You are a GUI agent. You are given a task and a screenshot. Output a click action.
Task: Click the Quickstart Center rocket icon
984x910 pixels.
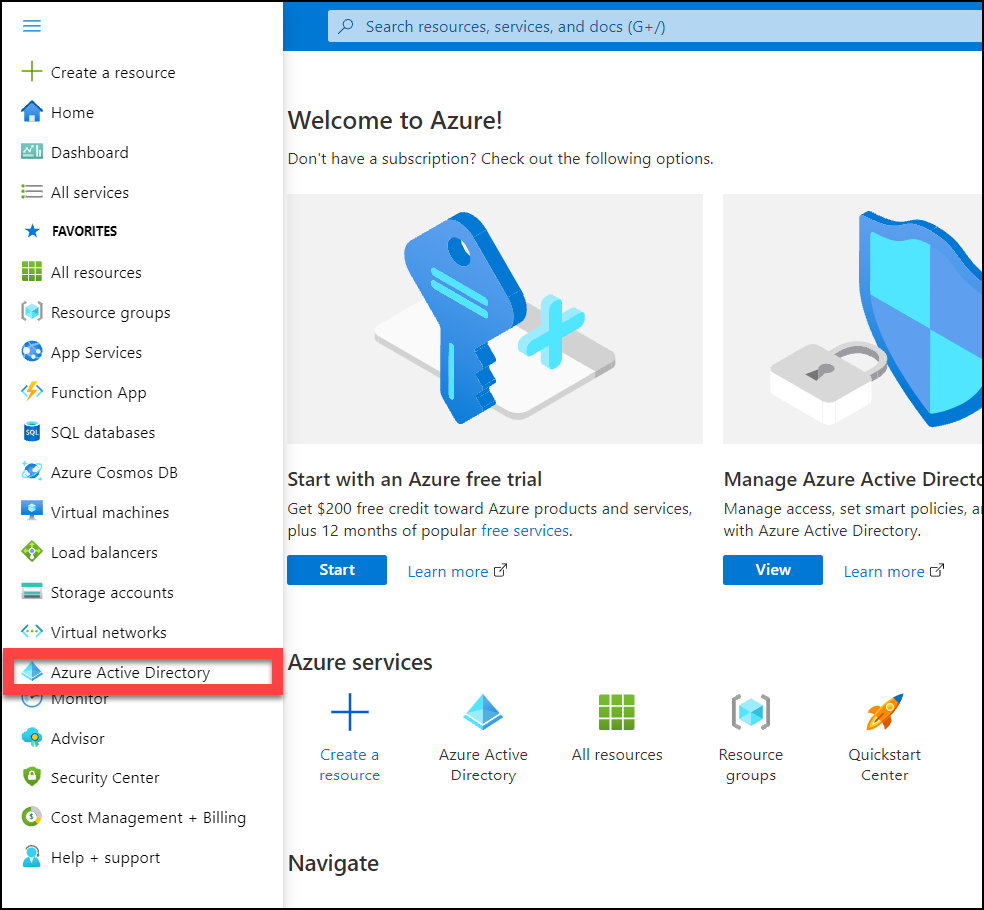(884, 712)
